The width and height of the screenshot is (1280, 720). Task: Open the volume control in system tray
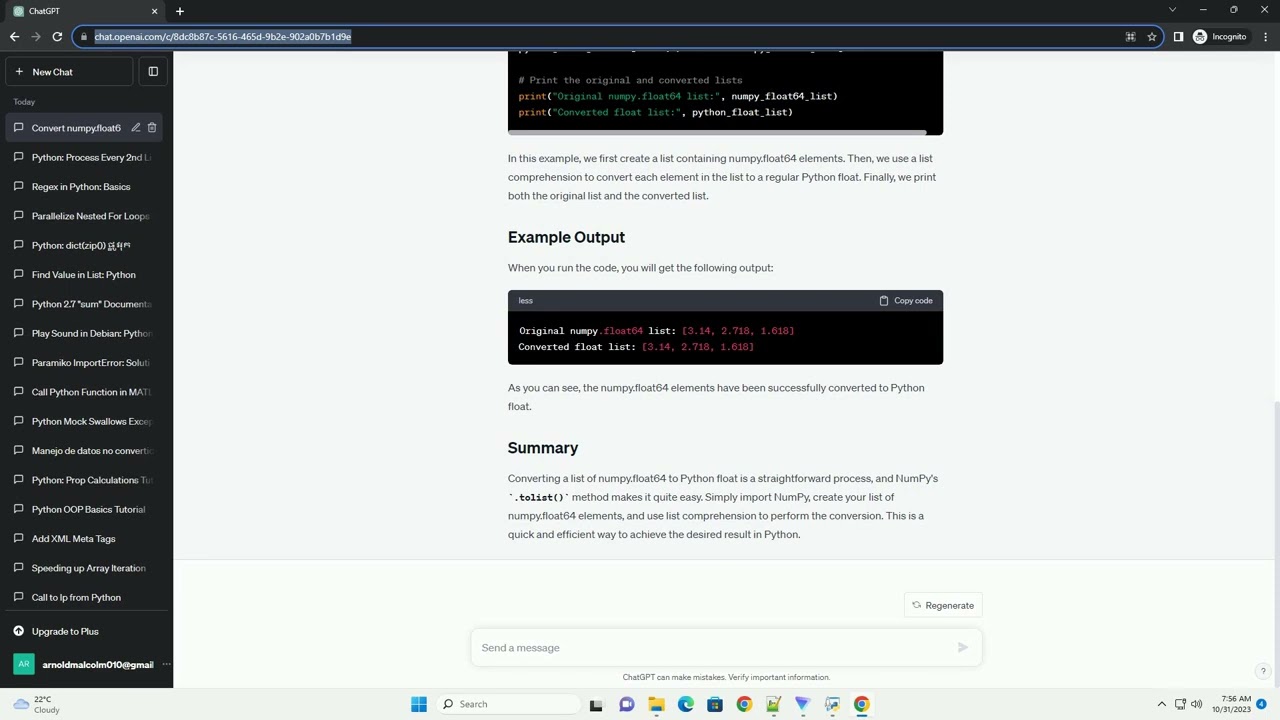pos(1197,704)
